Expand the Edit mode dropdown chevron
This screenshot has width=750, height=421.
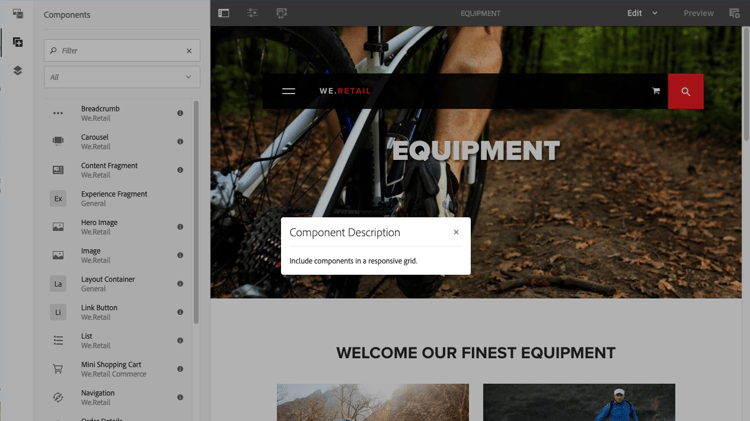[655, 13]
